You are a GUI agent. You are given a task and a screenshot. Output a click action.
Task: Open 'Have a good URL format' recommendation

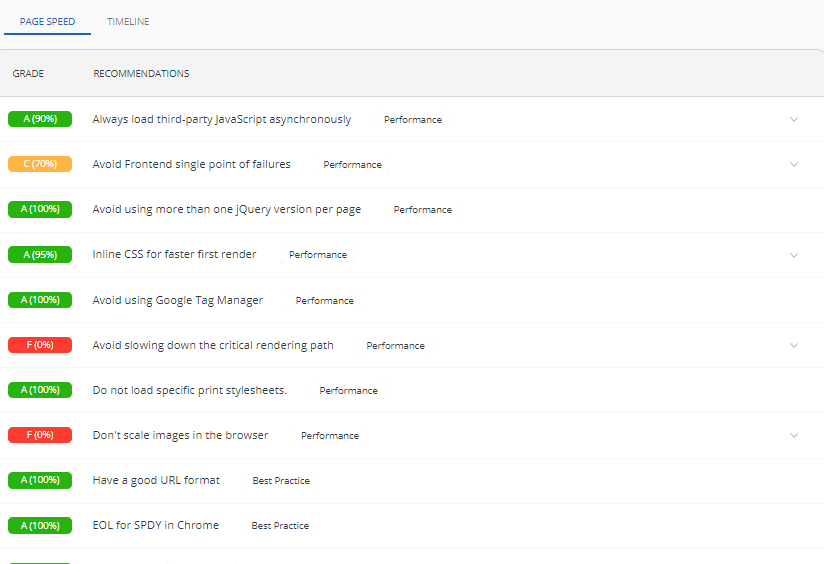[156, 480]
